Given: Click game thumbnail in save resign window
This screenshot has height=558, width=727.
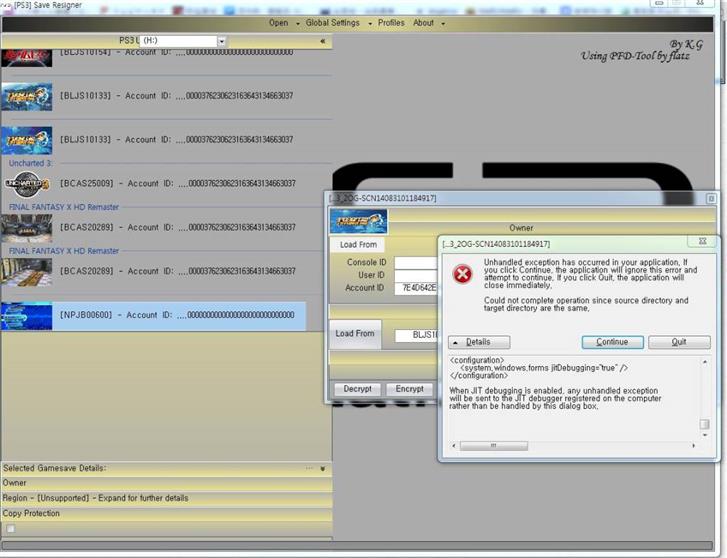Looking at the screenshot, I should (358, 221).
